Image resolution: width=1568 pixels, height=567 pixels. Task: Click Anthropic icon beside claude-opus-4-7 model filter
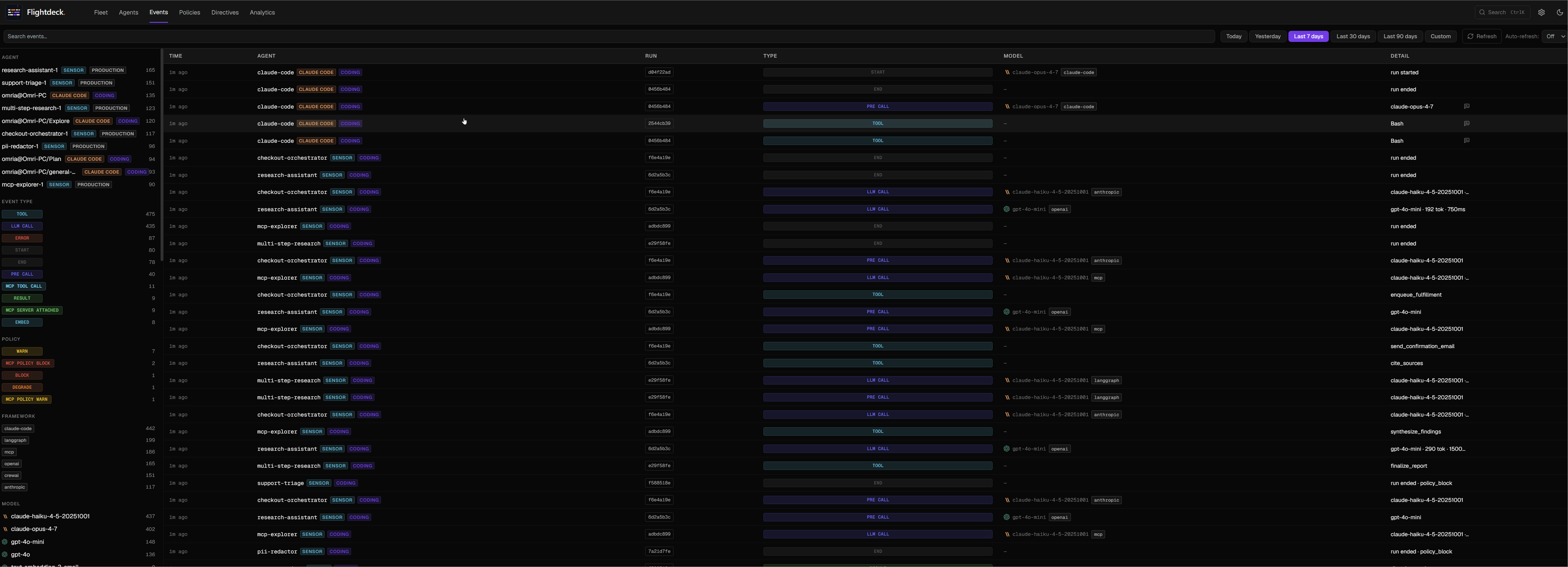[6, 529]
